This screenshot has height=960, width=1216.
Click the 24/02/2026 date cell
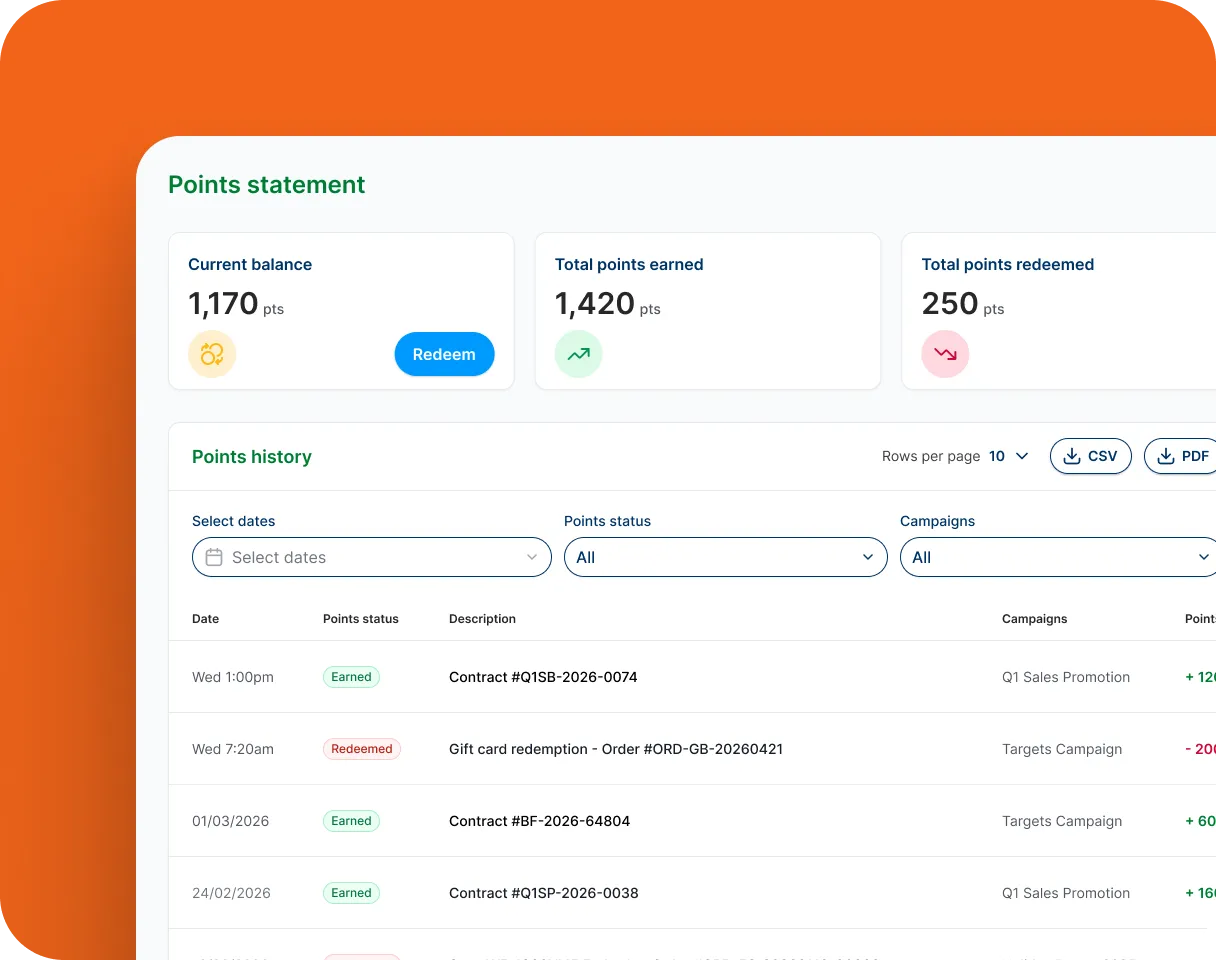tap(231, 893)
